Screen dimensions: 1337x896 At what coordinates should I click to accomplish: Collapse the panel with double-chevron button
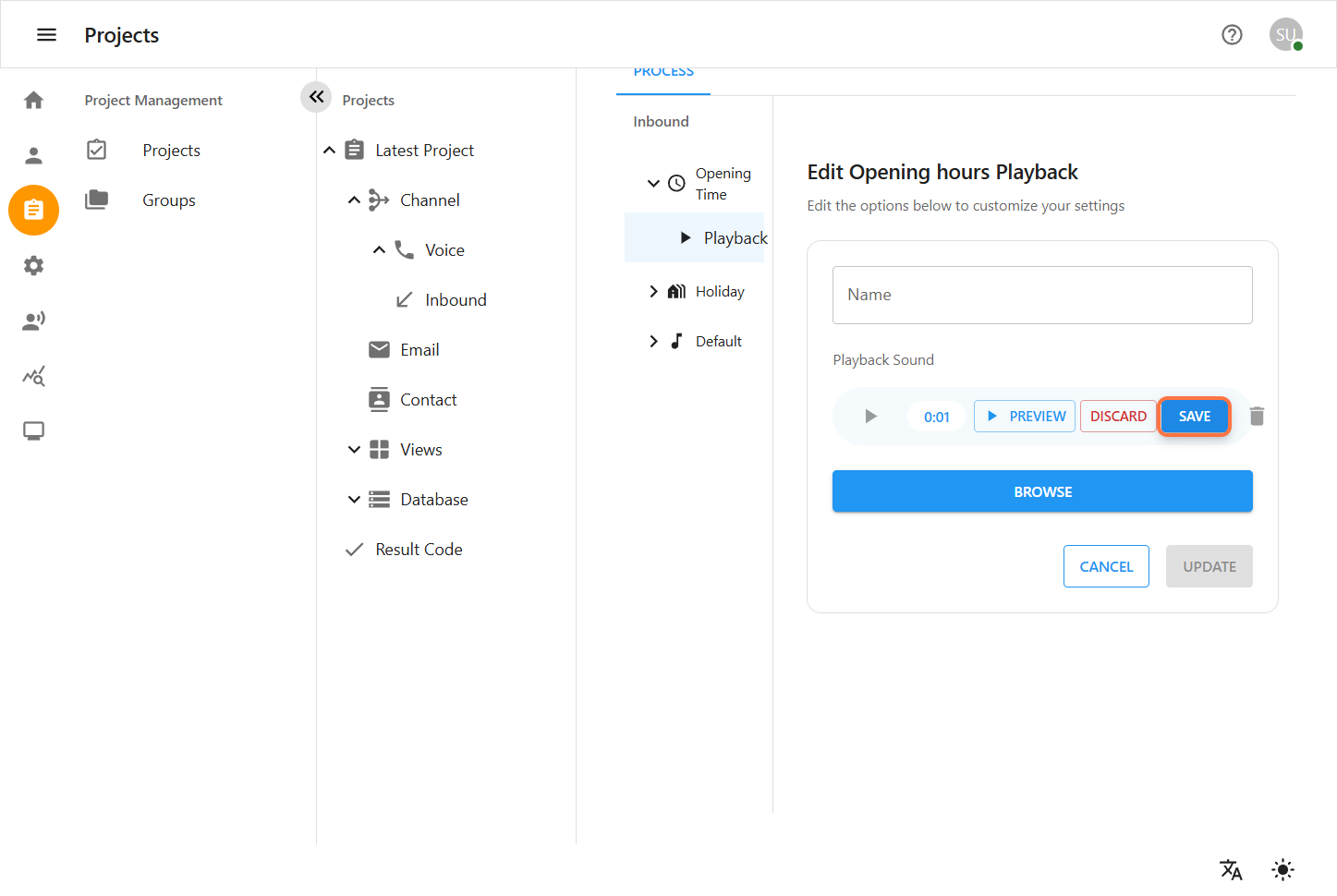click(316, 97)
